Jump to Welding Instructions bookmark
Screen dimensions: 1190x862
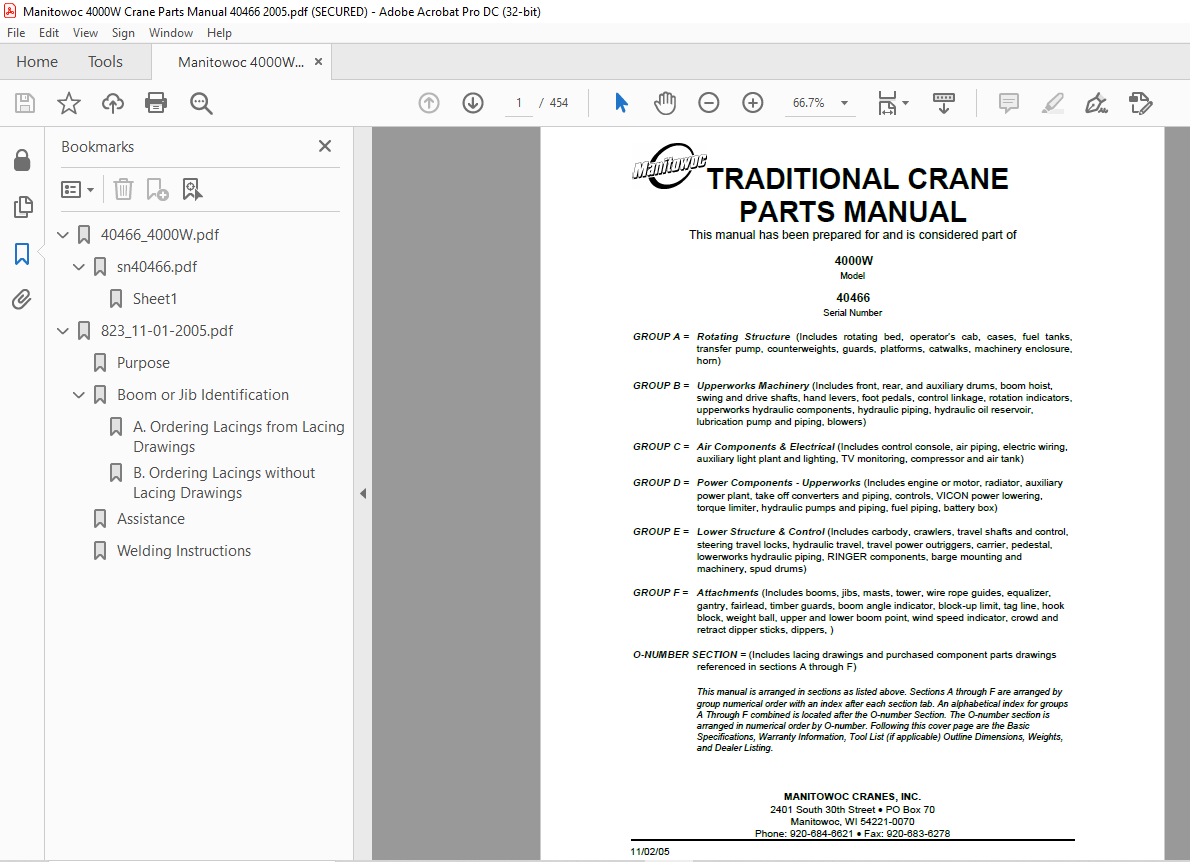[x=184, y=551]
